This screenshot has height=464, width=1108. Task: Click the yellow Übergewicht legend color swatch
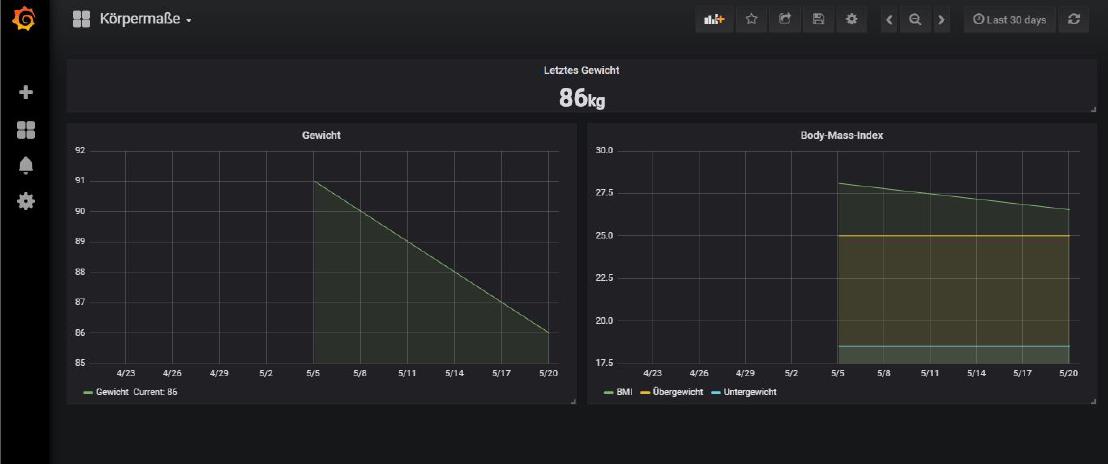tap(644, 392)
